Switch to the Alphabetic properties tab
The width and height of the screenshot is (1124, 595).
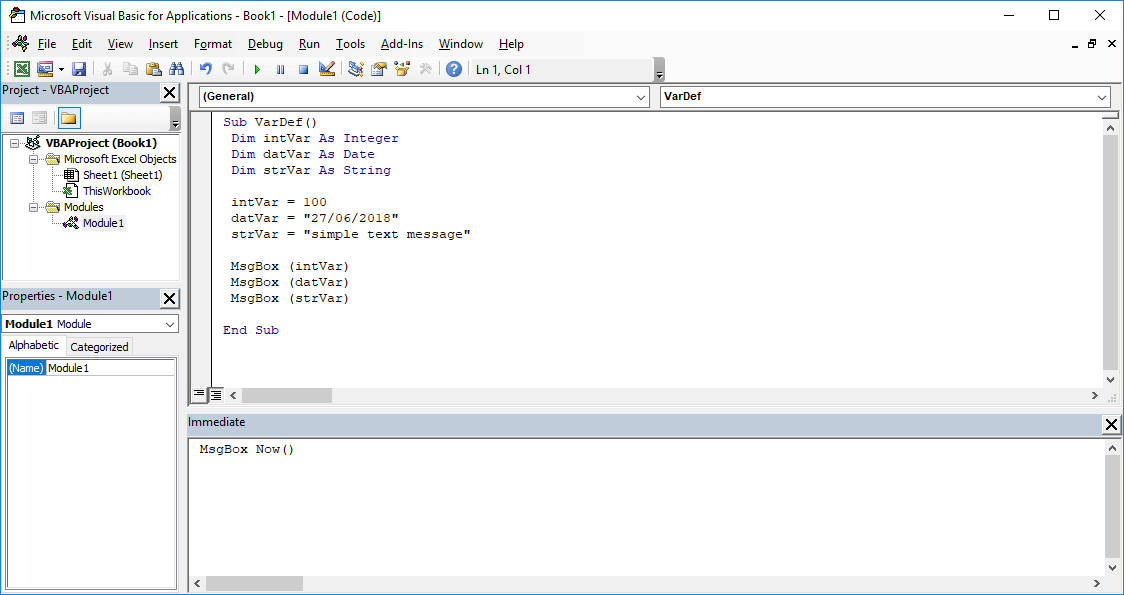coord(34,346)
